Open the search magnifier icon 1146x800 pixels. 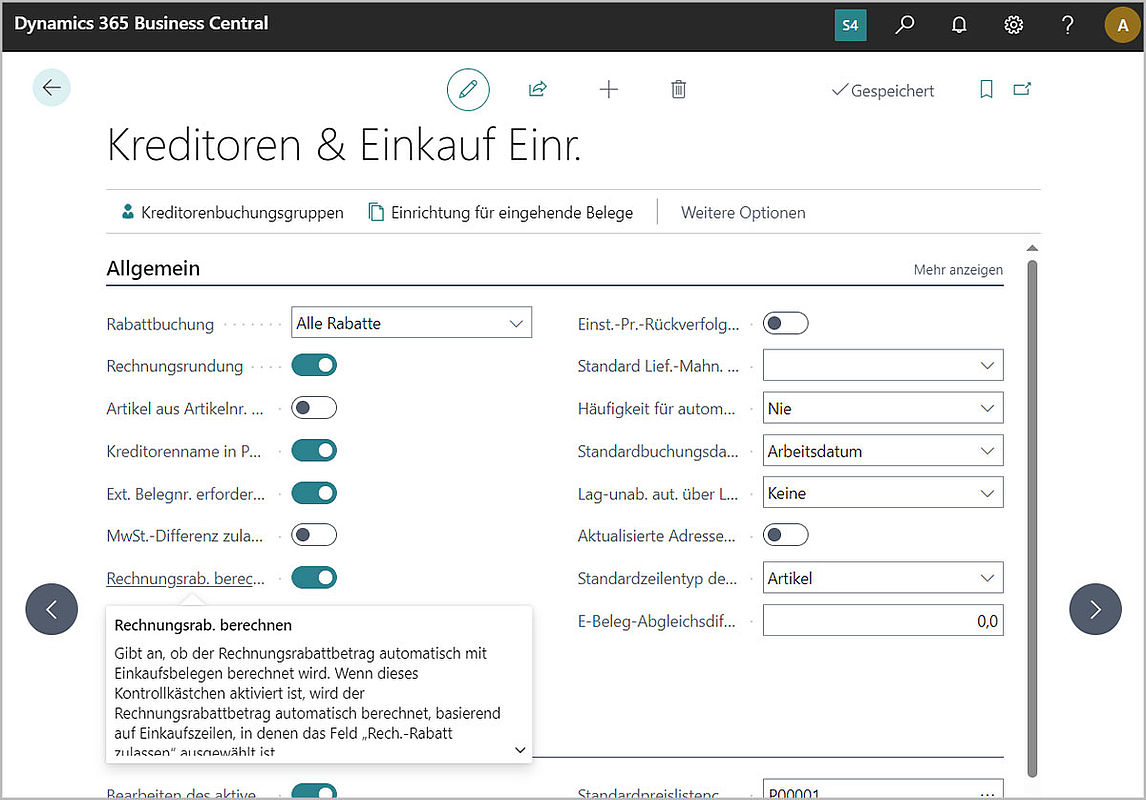click(905, 25)
